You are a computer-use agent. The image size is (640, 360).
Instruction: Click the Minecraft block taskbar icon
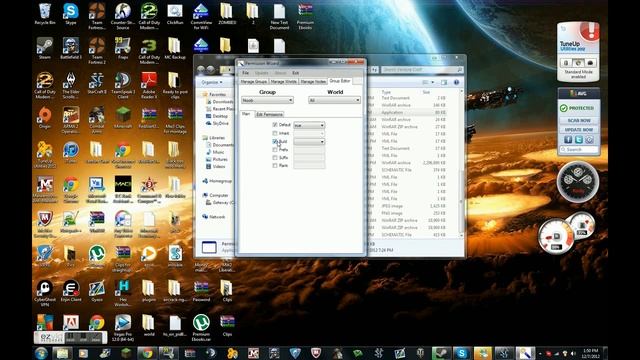click(126, 353)
